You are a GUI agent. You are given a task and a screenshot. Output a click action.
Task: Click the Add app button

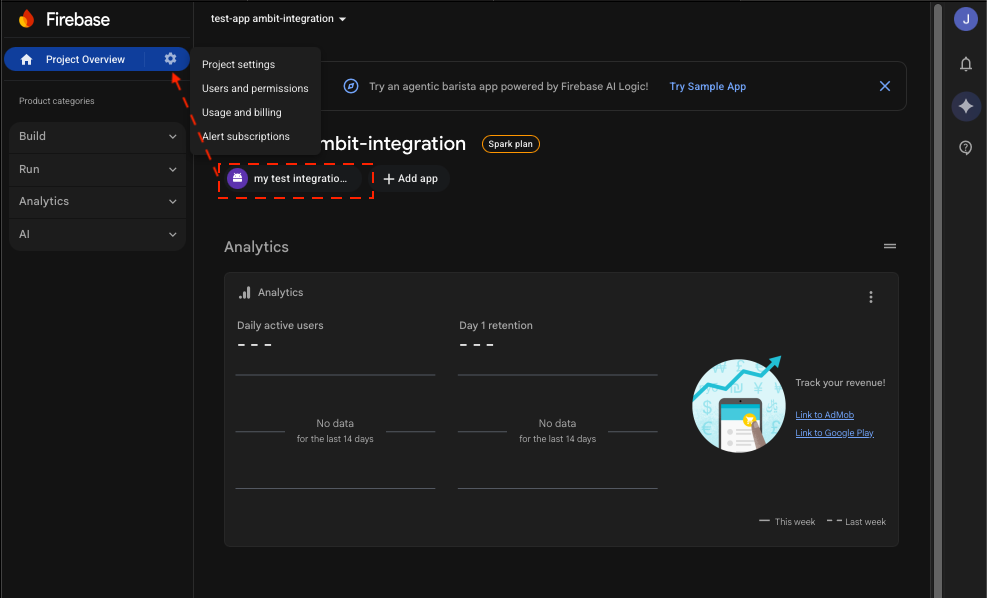410,178
